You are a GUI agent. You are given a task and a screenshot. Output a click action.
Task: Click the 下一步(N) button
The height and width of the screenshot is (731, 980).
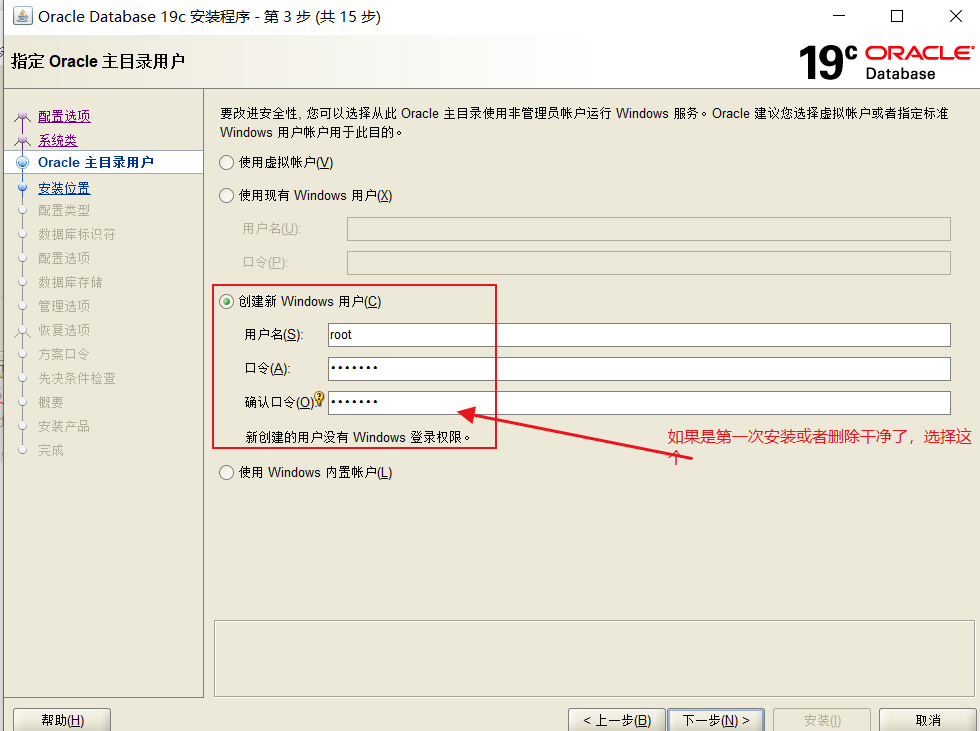[716, 721]
